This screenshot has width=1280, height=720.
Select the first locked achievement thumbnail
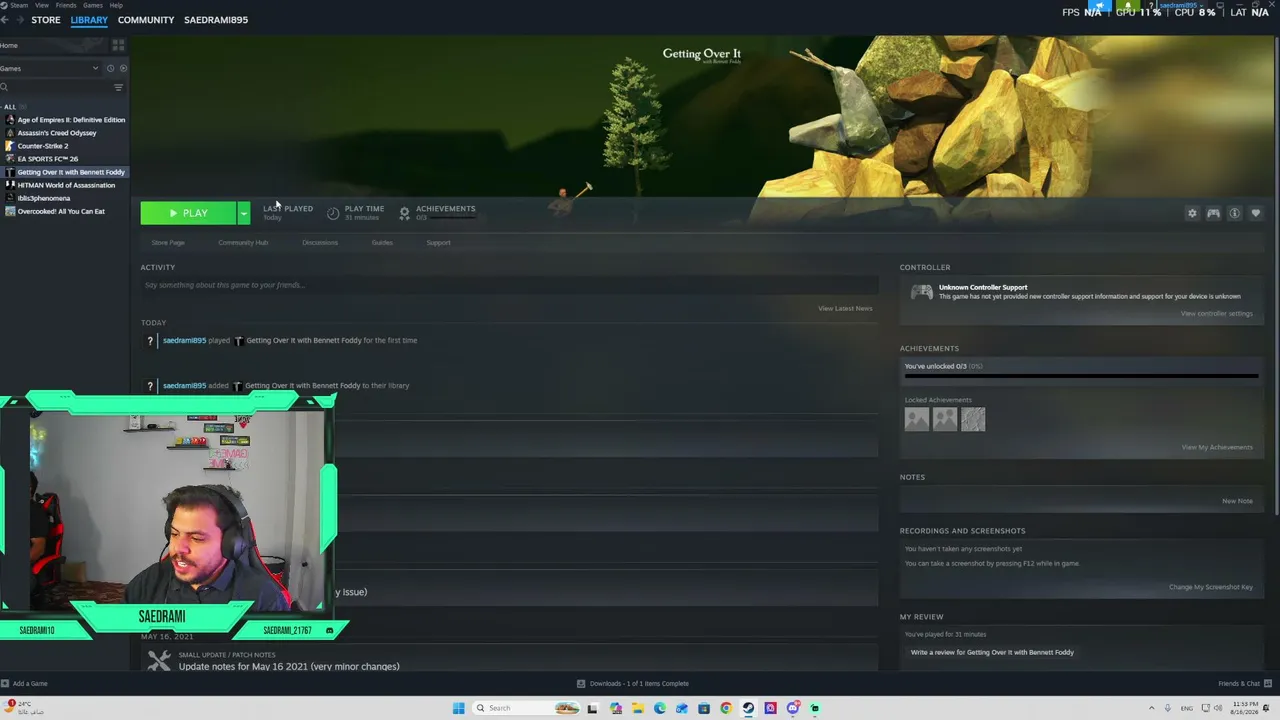click(917, 419)
